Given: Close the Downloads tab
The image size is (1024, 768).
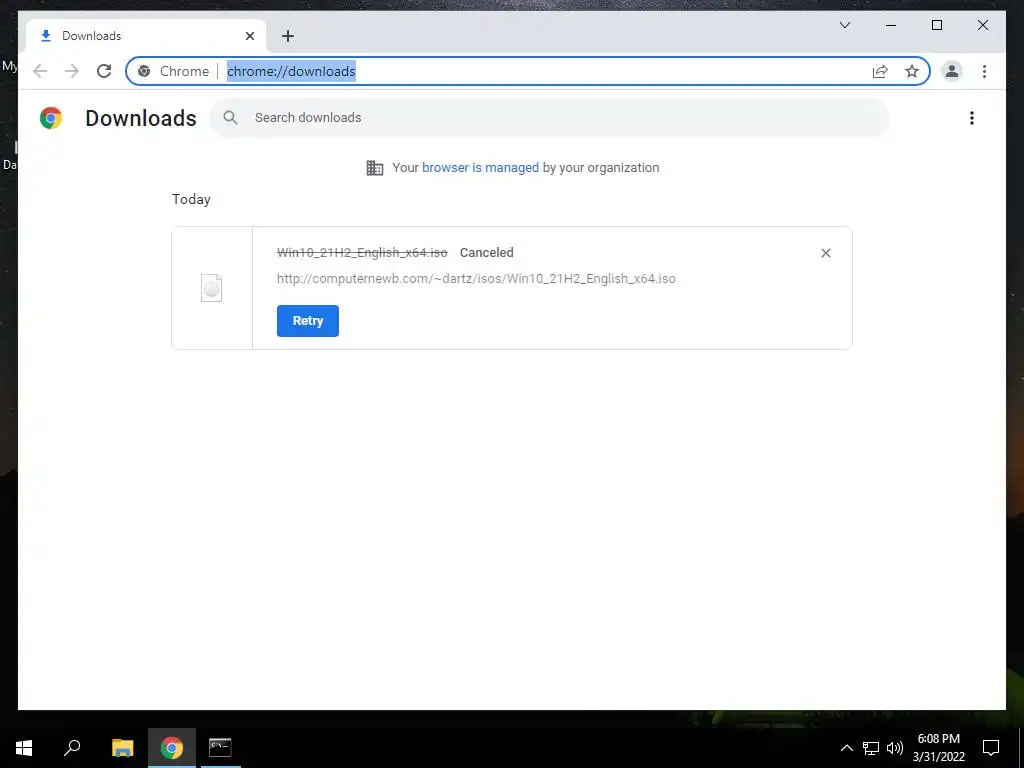Looking at the screenshot, I should [x=249, y=36].
